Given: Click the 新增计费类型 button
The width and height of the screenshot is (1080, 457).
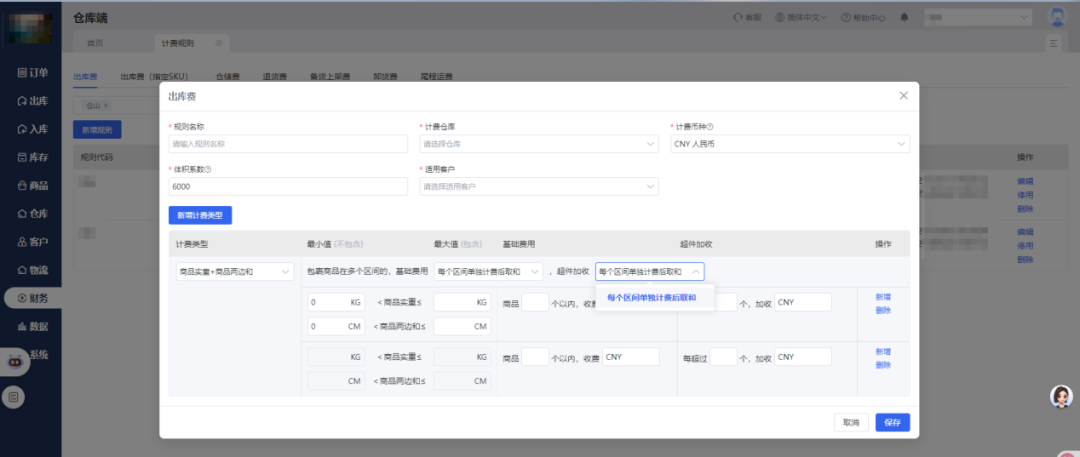Looking at the screenshot, I should (200, 215).
